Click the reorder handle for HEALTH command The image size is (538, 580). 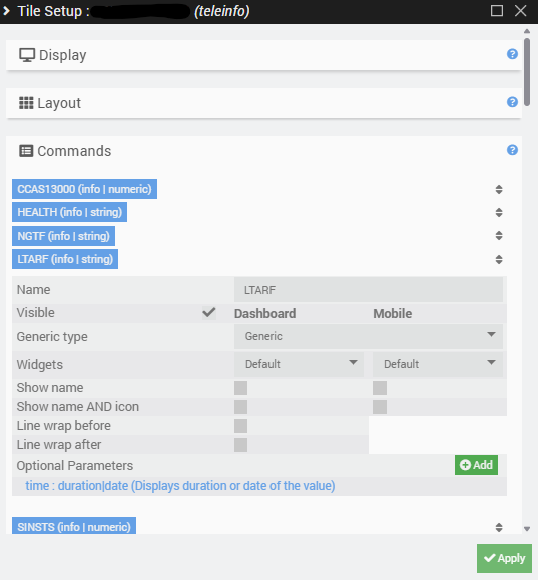point(499,212)
